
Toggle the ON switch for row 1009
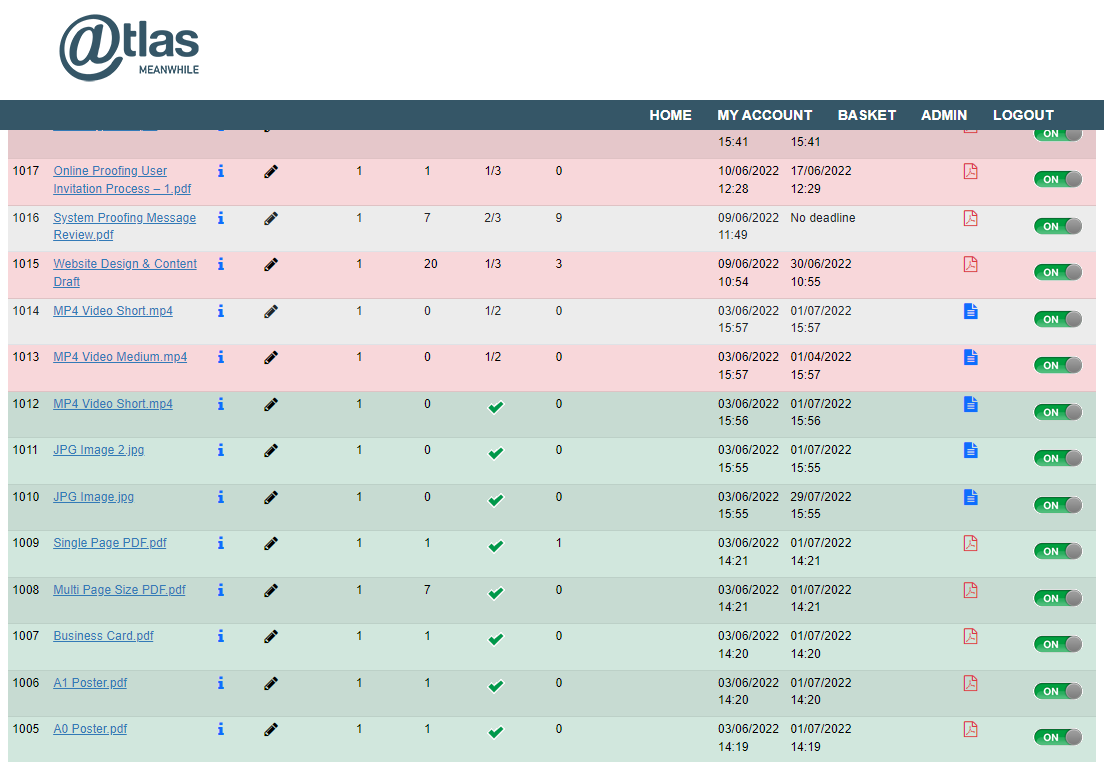coord(1058,551)
